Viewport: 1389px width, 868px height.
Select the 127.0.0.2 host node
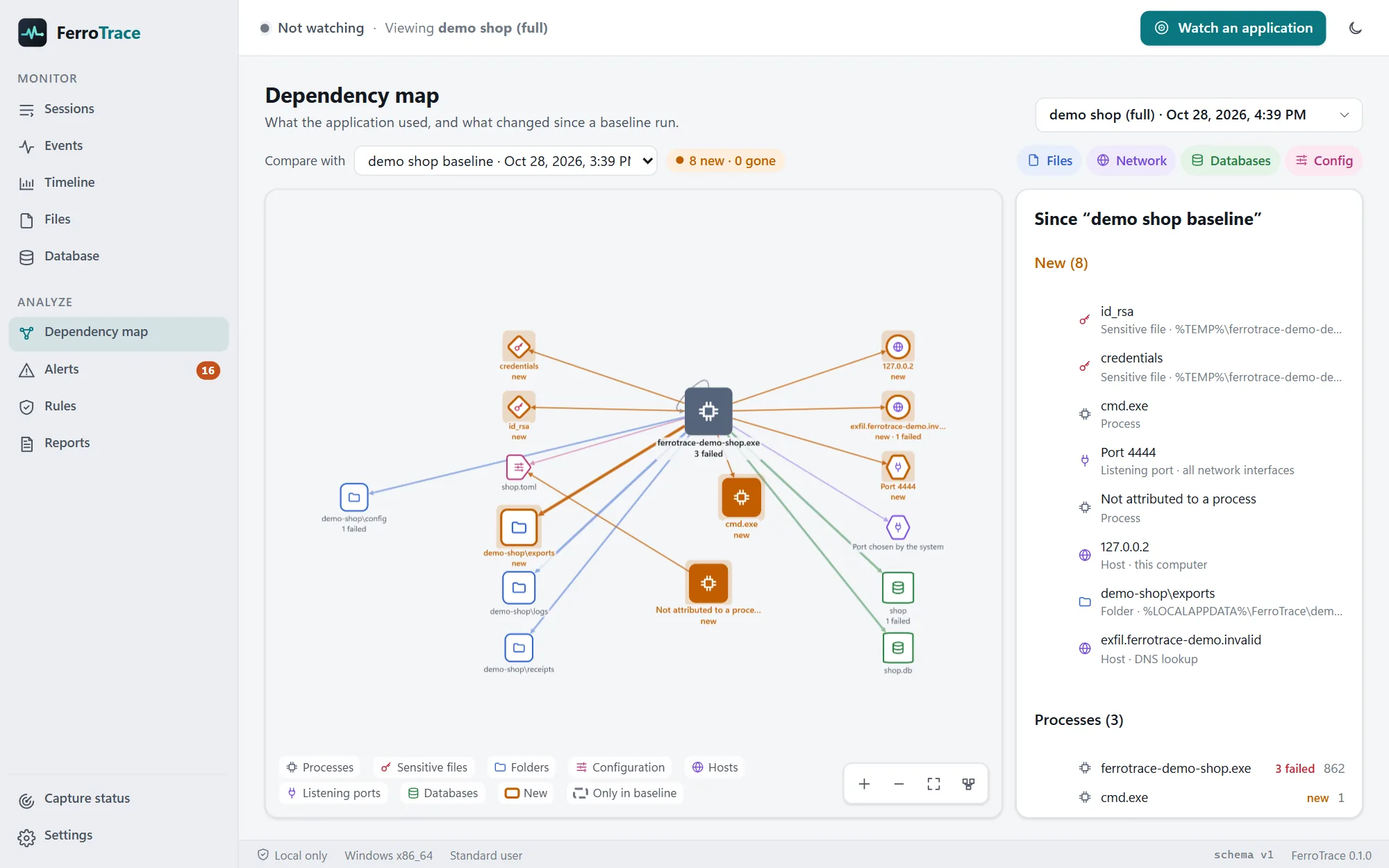pyautogui.click(x=898, y=347)
